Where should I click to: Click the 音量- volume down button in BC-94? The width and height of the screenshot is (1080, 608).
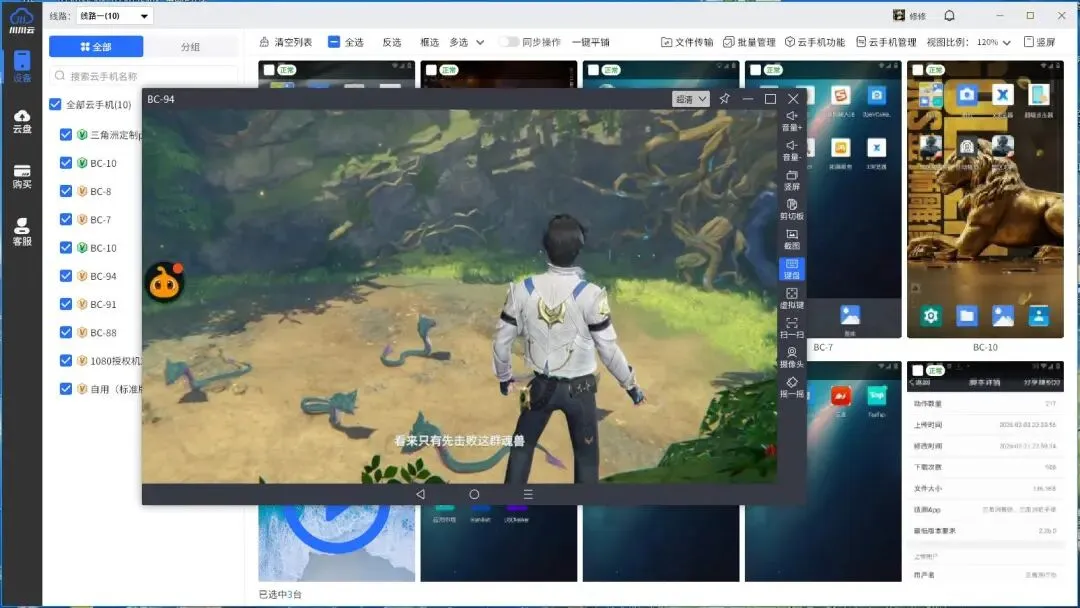click(x=792, y=150)
